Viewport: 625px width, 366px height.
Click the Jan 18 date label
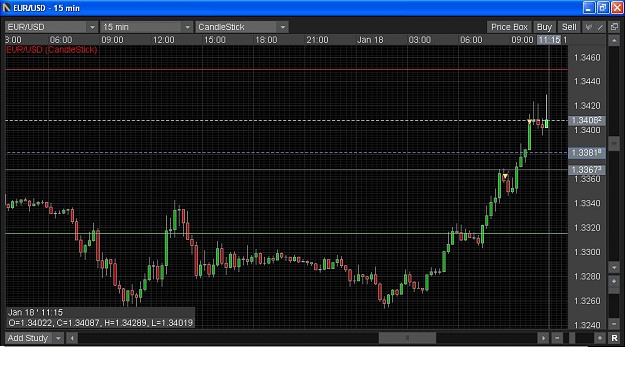[x=370, y=40]
